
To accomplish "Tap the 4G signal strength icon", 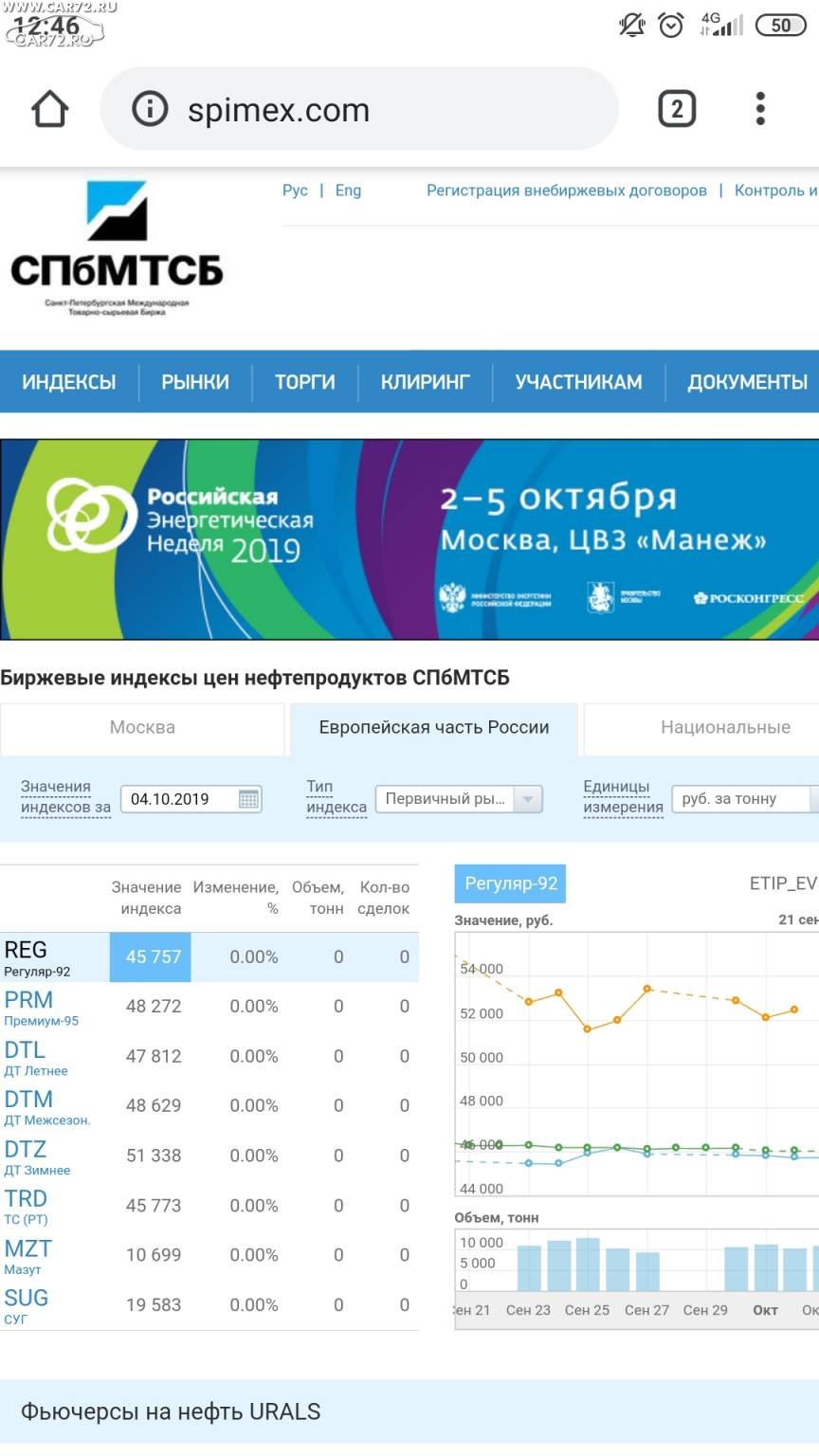I will [721, 25].
